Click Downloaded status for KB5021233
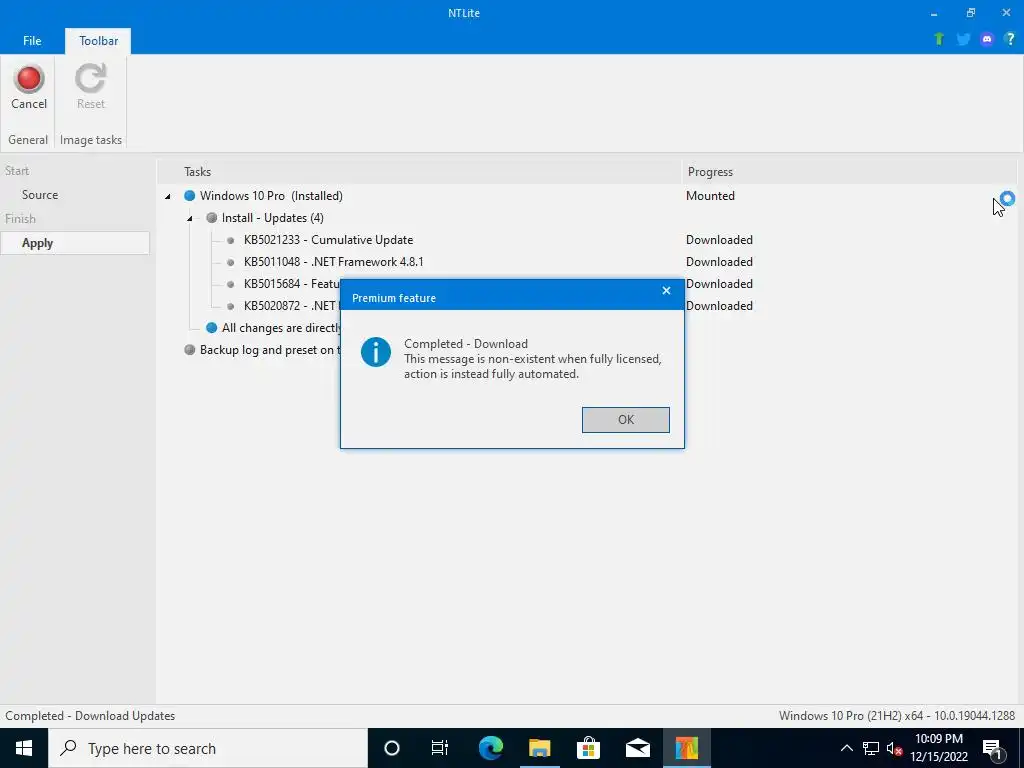The image size is (1024, 768). pyautogui.click(x=719, y=240)
